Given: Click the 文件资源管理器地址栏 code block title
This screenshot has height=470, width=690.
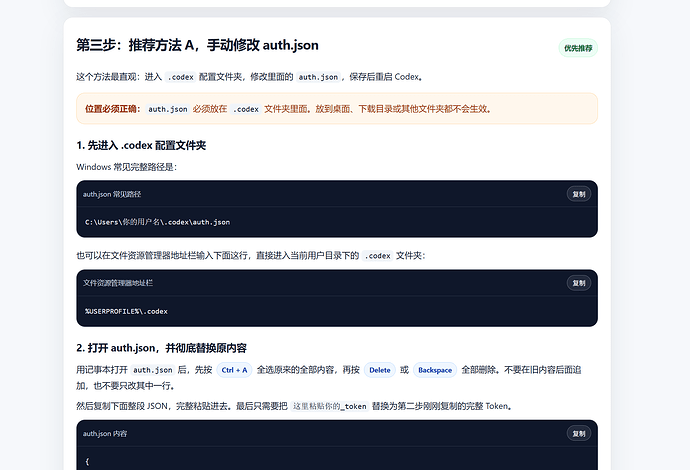Looking at the screenshot, I should [x=117, y=283].
